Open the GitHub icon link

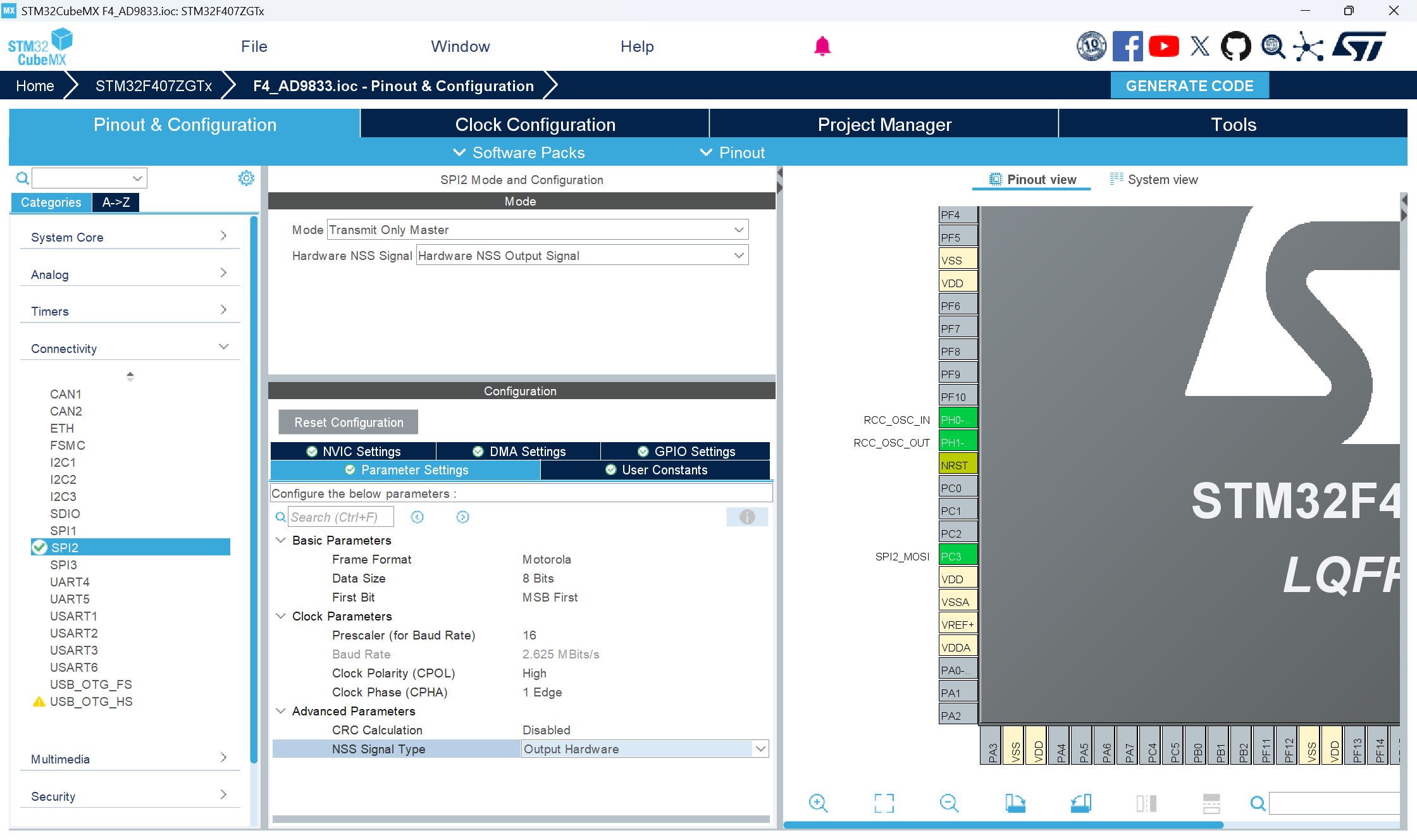coord(1235,46)
